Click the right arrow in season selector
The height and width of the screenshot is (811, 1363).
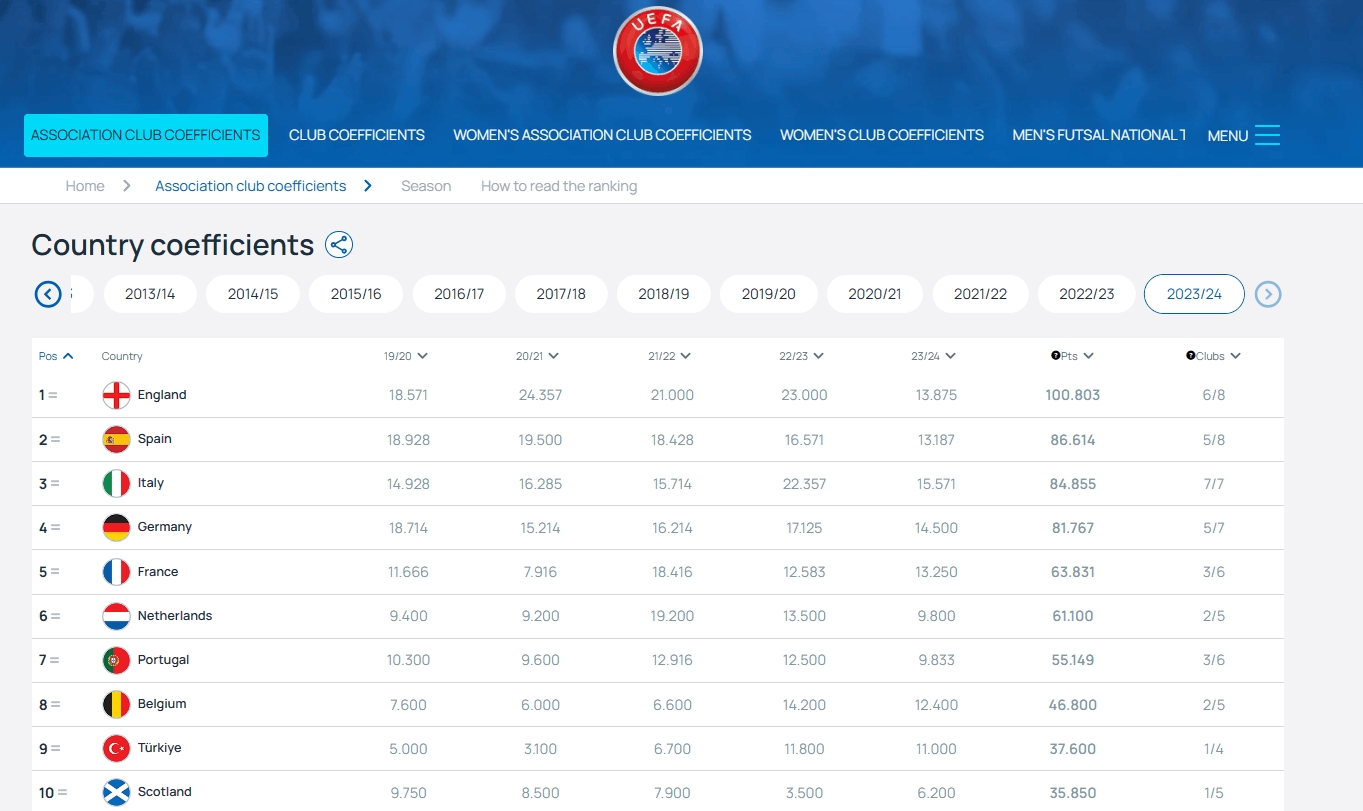coord(1268,294)
